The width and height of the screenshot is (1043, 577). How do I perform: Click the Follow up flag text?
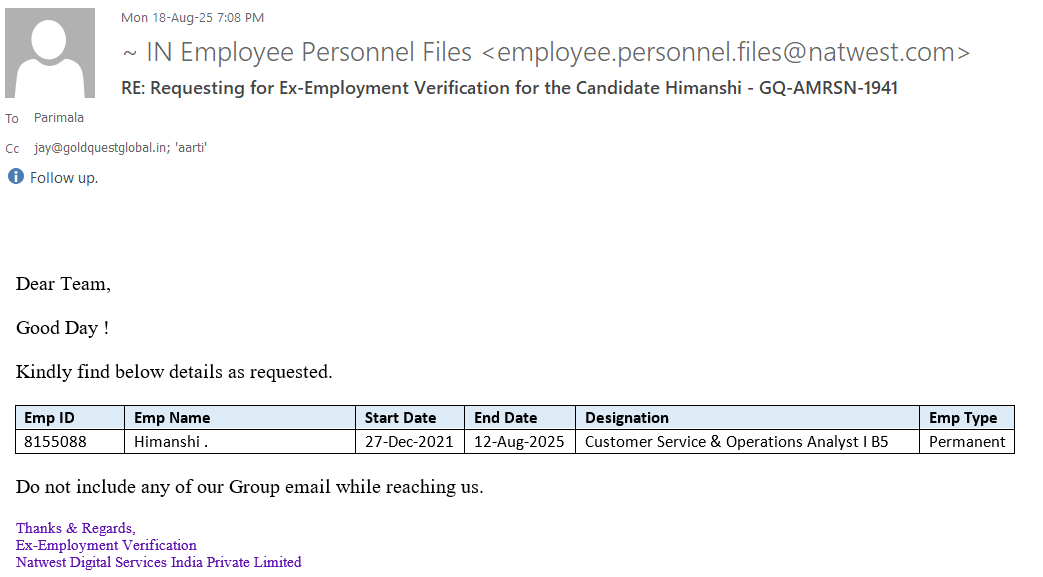pyautogui.click(x=64, y=178)
